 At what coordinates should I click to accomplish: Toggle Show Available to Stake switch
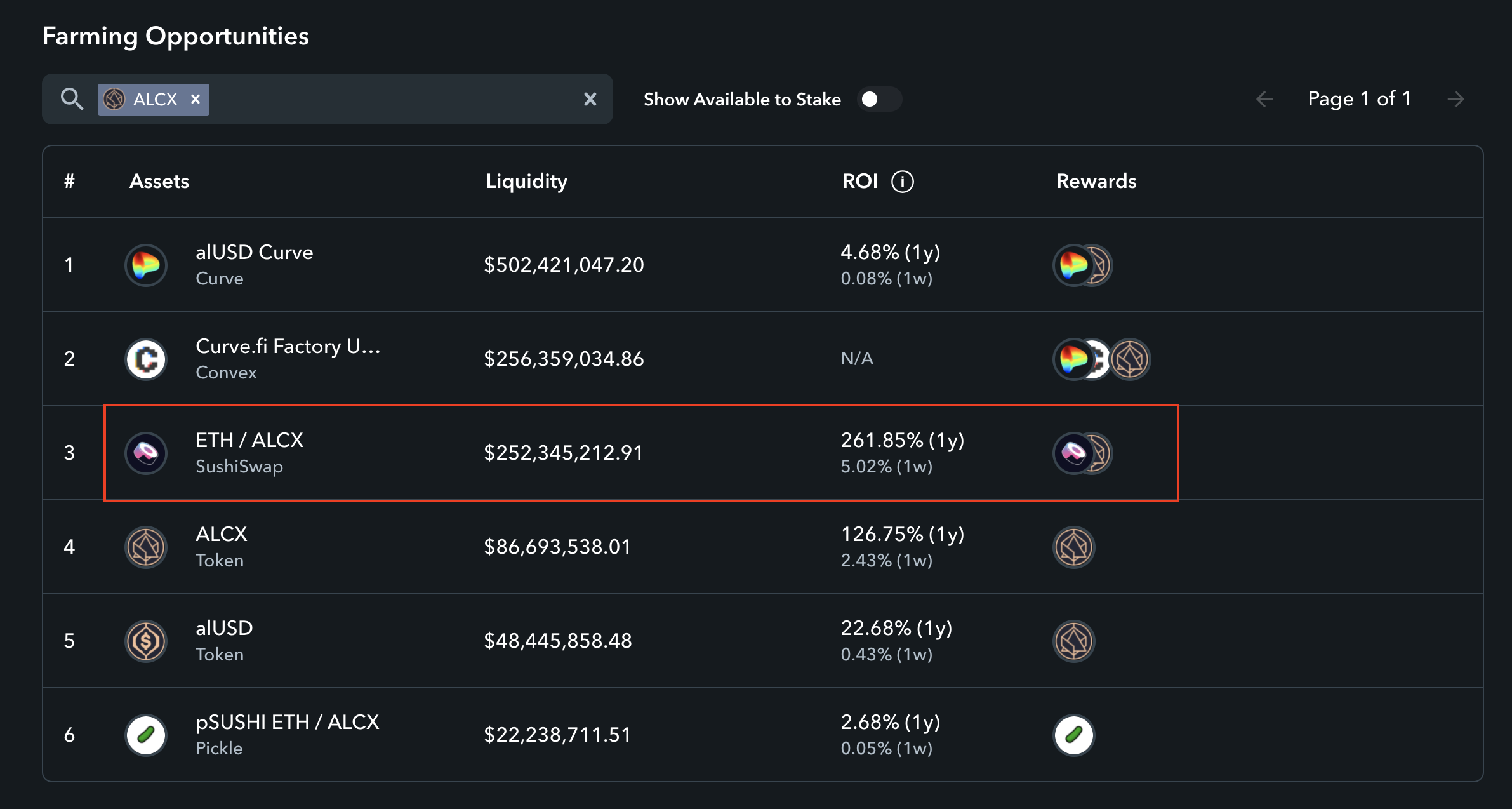coord(879,99)
